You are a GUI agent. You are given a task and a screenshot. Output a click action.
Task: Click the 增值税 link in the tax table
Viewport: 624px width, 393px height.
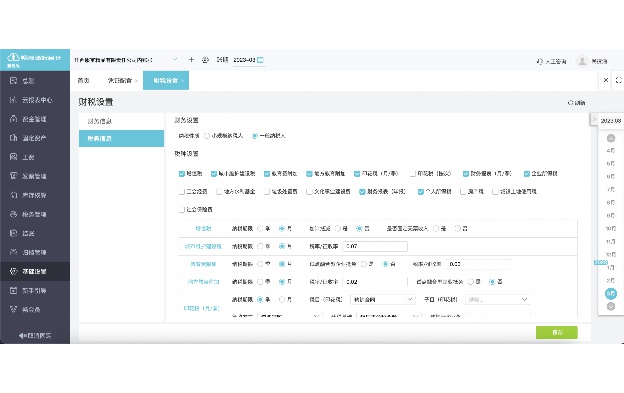pyautogui.click(x=203, y=229)
